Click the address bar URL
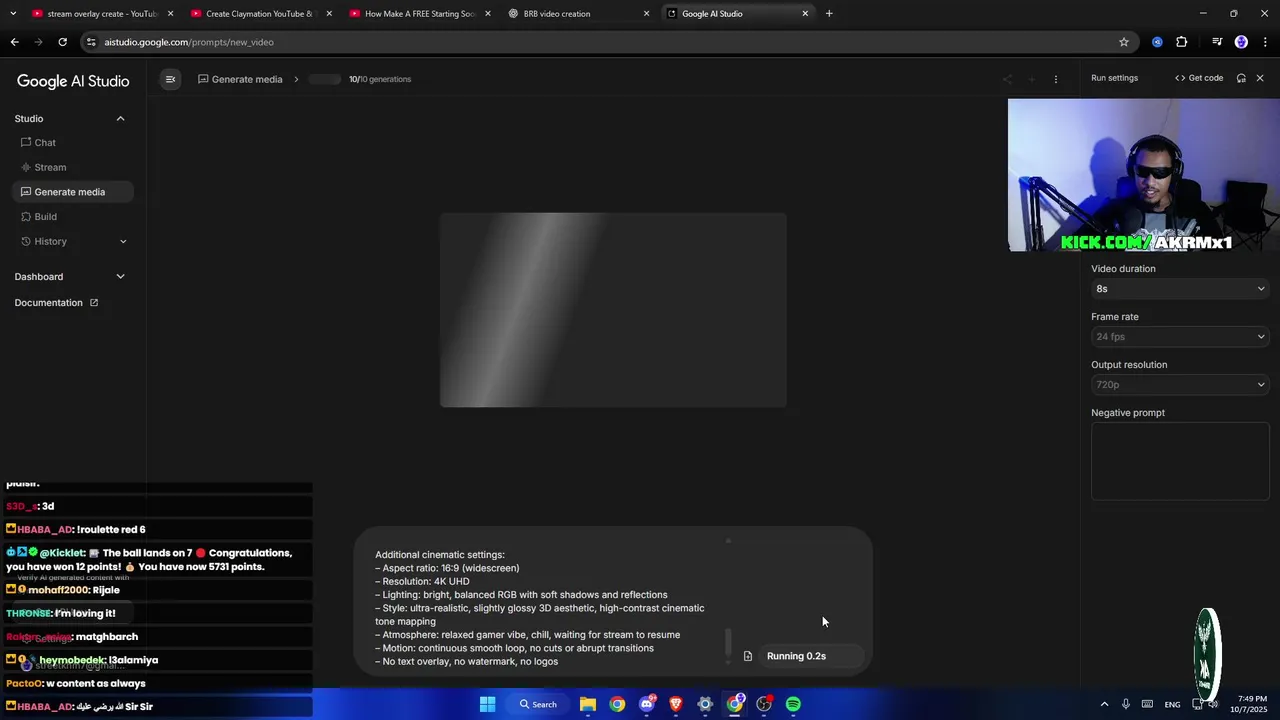 [x=189, y=42]
